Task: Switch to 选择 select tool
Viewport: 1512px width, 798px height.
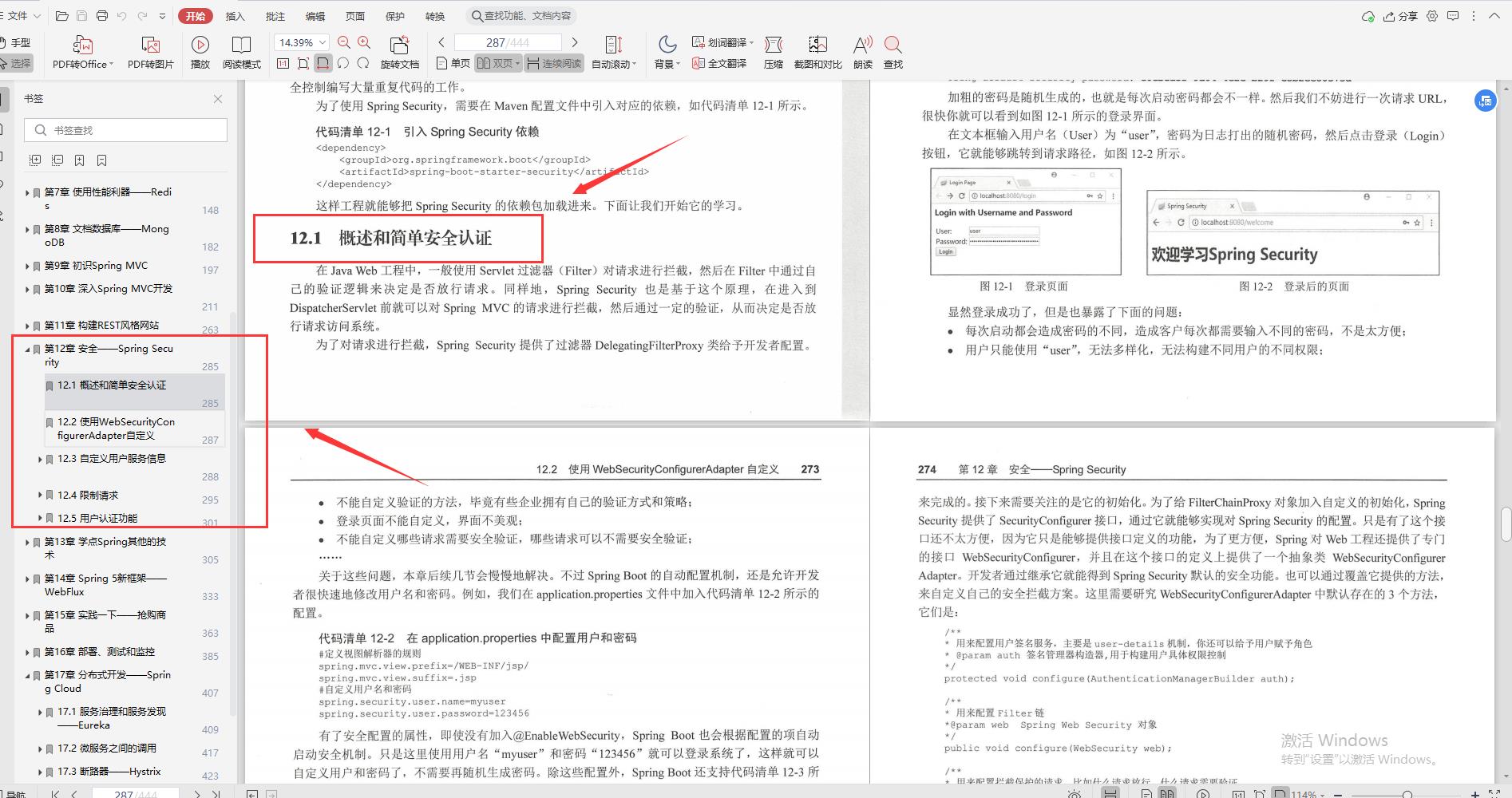Action: coord(14,63)
